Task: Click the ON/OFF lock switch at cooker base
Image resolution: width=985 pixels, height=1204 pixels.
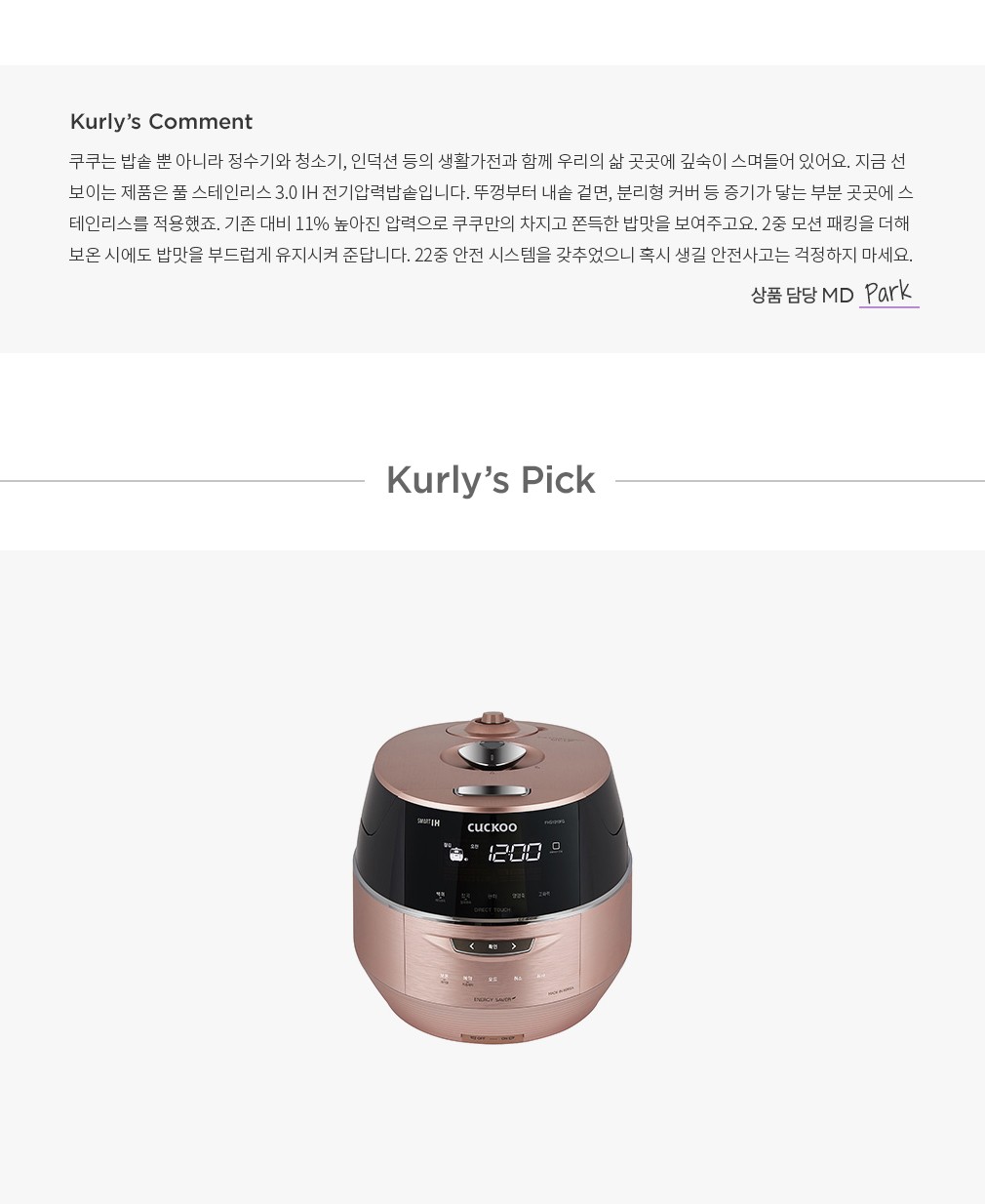Action: 492,1037
